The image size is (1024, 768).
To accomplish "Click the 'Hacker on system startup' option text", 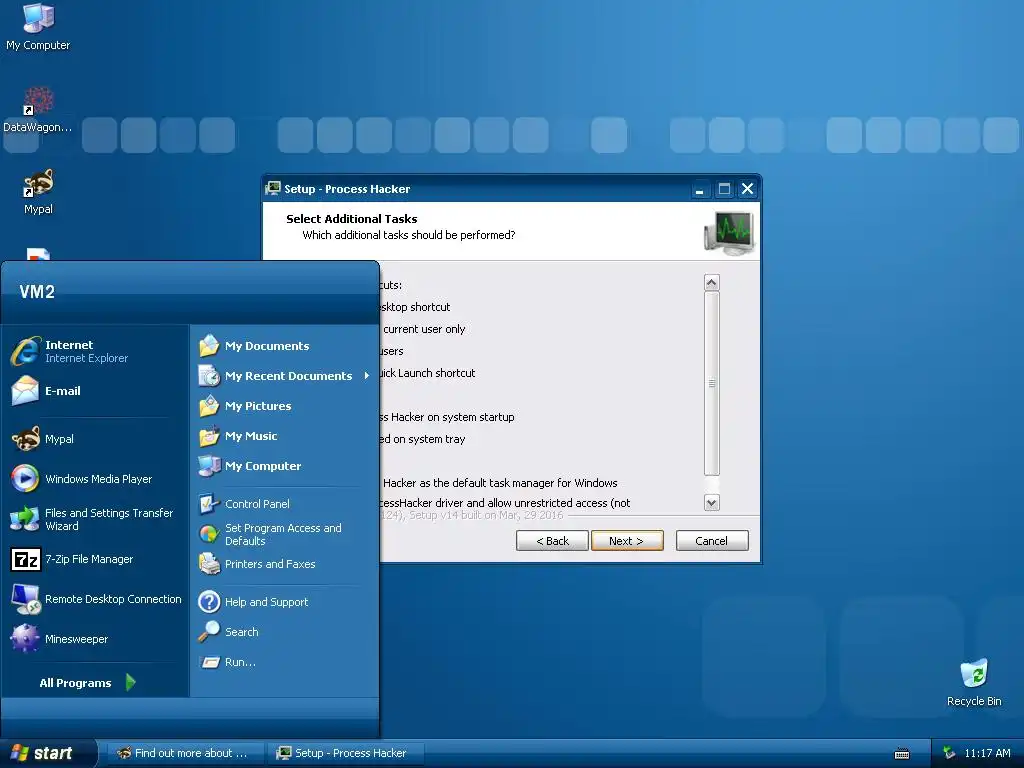I will [447, 417].
